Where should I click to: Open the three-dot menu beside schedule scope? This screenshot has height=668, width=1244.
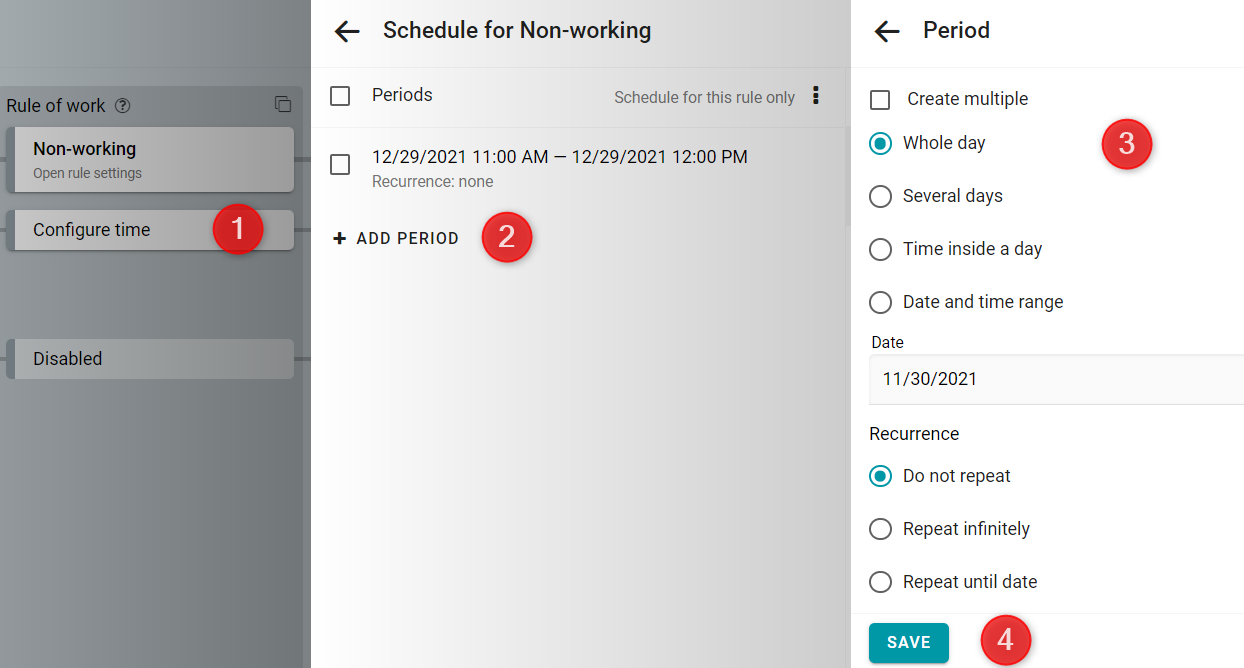click(816, 96)
